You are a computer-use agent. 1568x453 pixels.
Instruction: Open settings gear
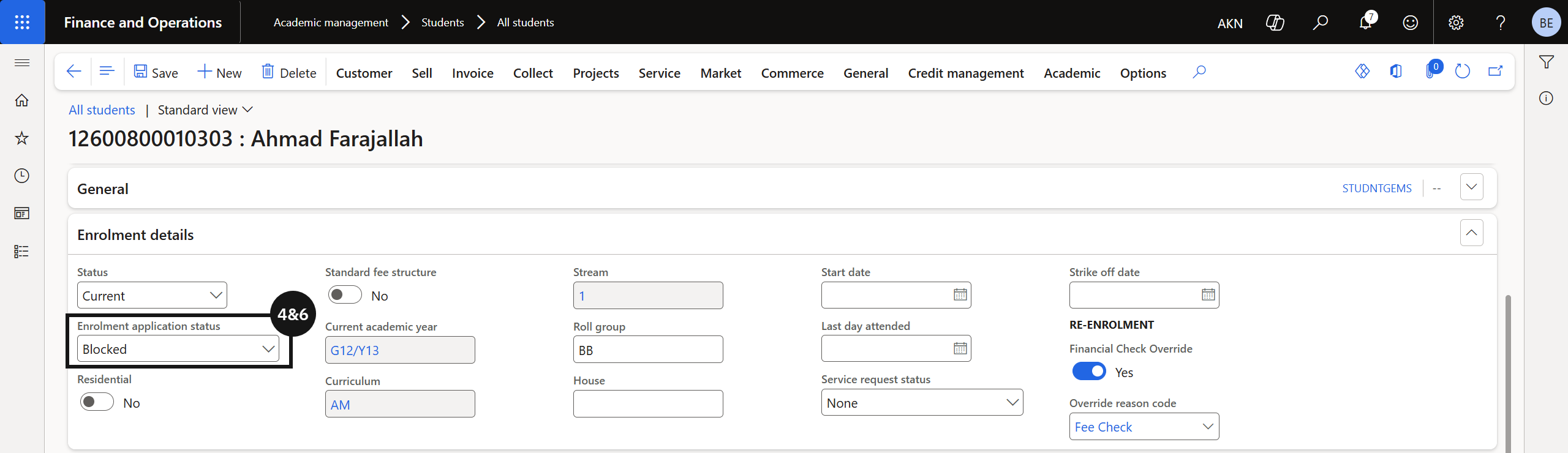[1456, 23]
